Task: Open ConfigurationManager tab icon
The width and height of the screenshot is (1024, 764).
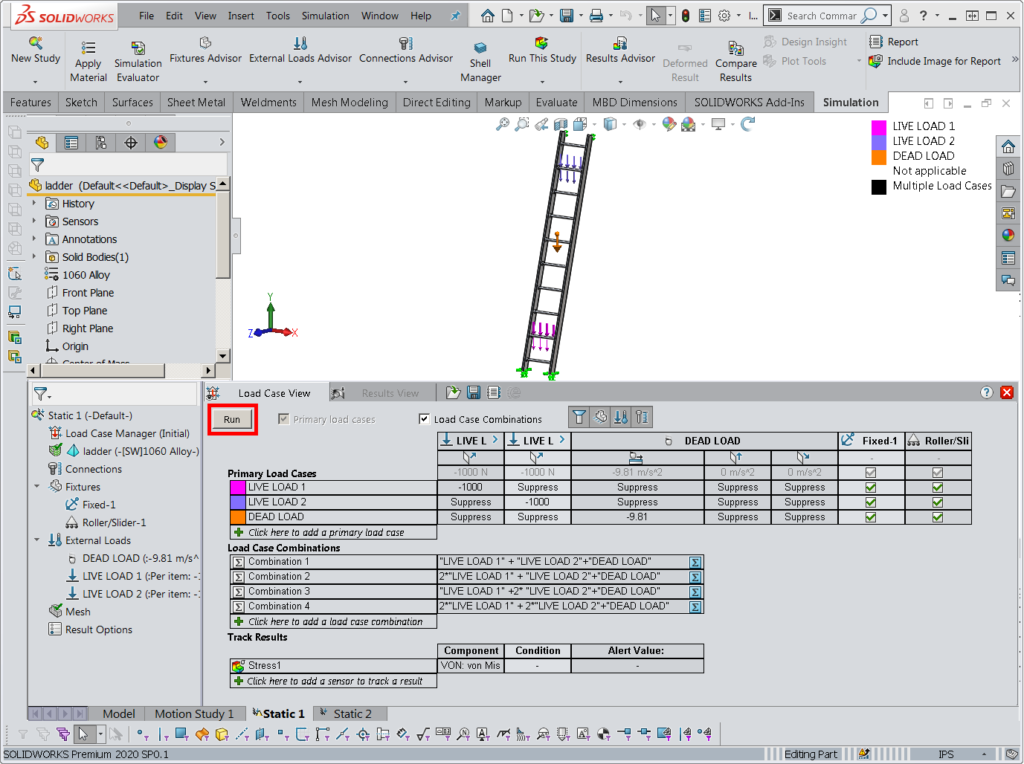Action: 101,142
